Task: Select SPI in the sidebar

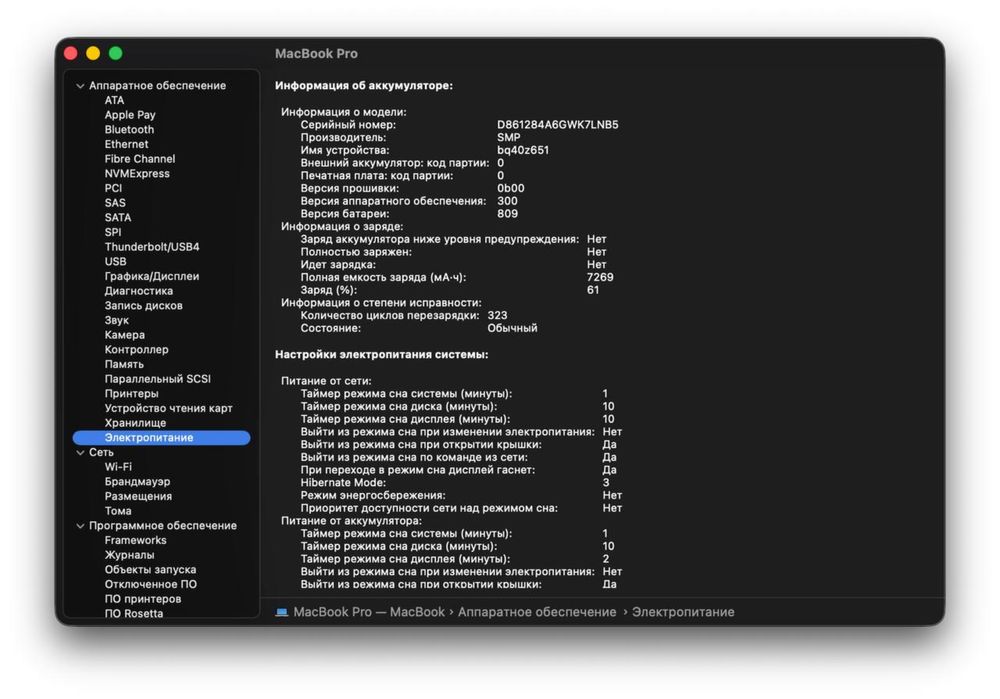Action: pyautogui.click(x=112, y=232)
